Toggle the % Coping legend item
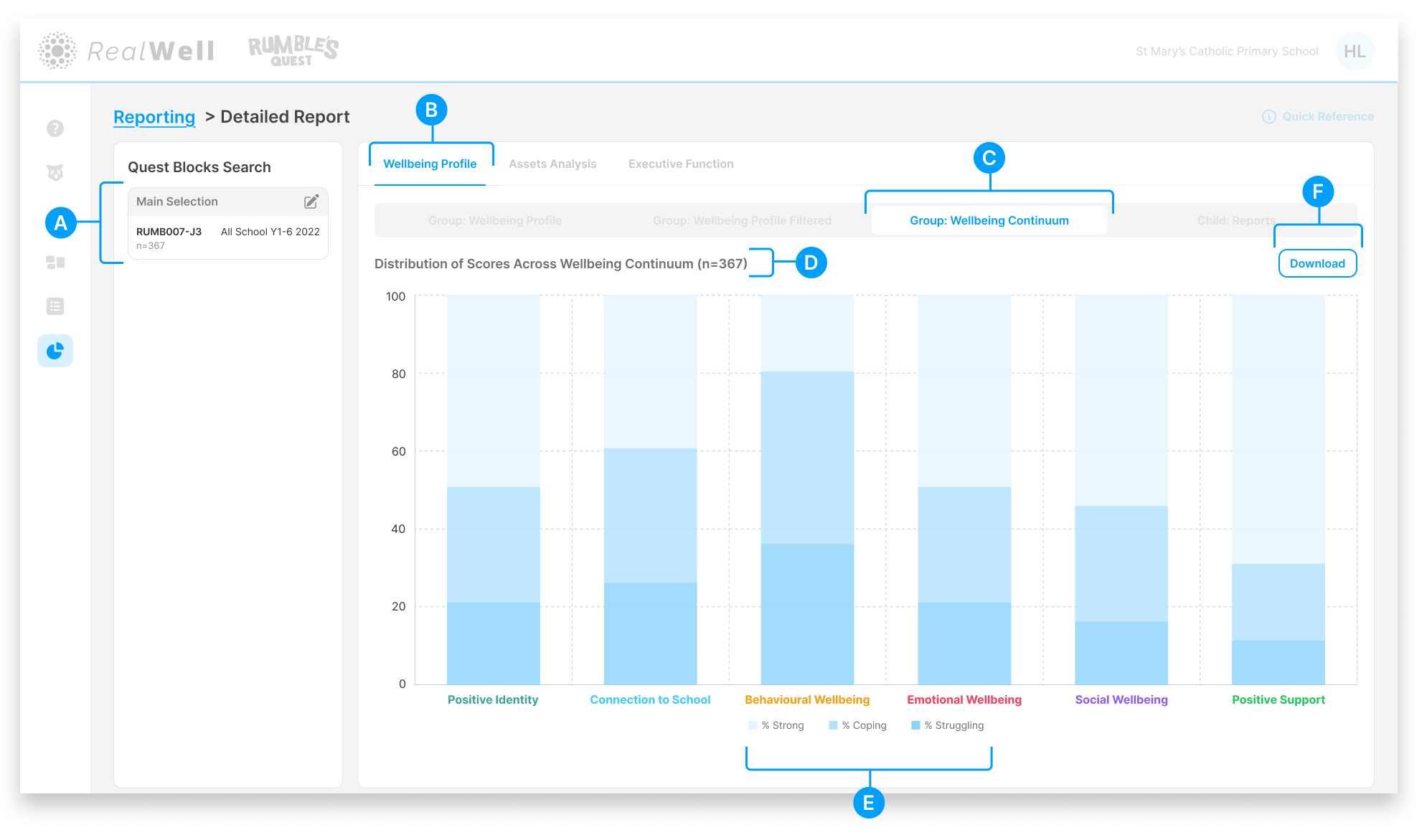 click(858, 725)
